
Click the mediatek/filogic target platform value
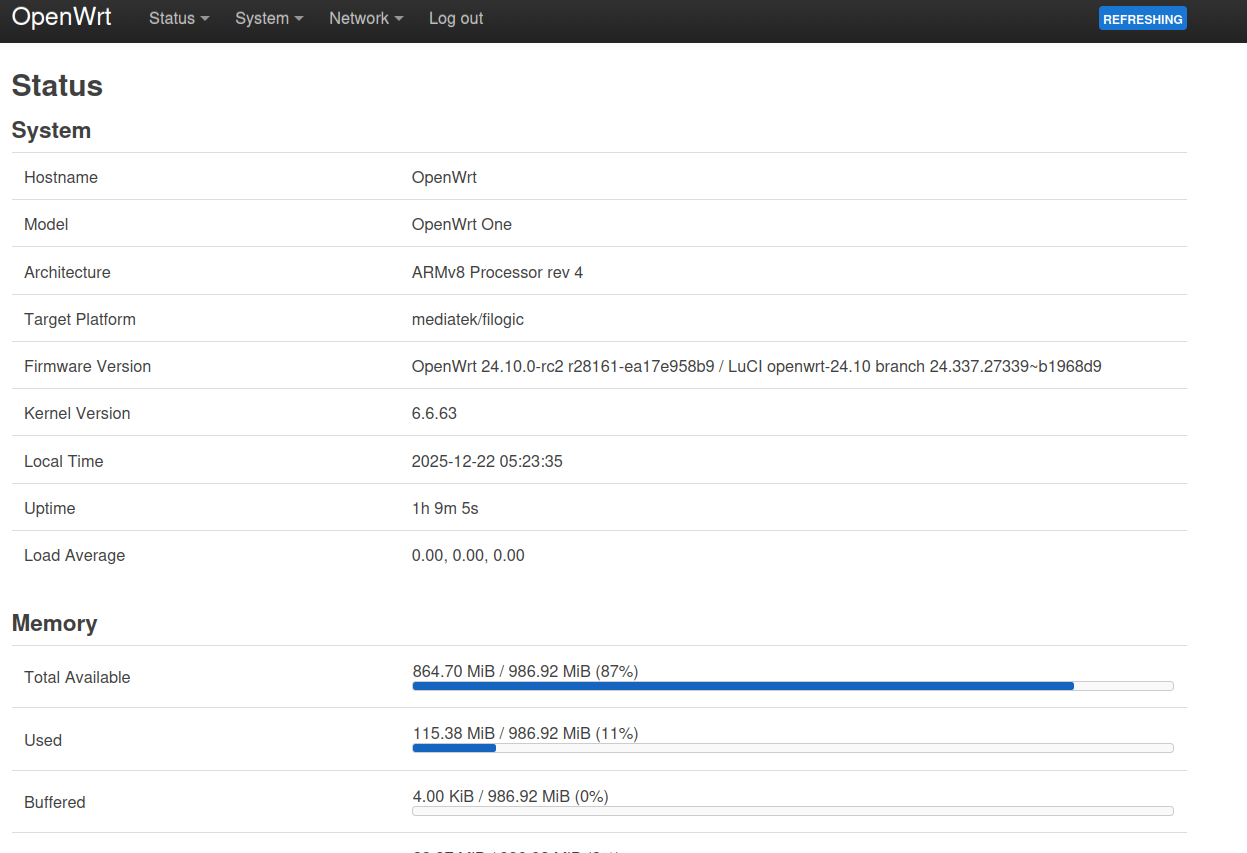point(467,320)
